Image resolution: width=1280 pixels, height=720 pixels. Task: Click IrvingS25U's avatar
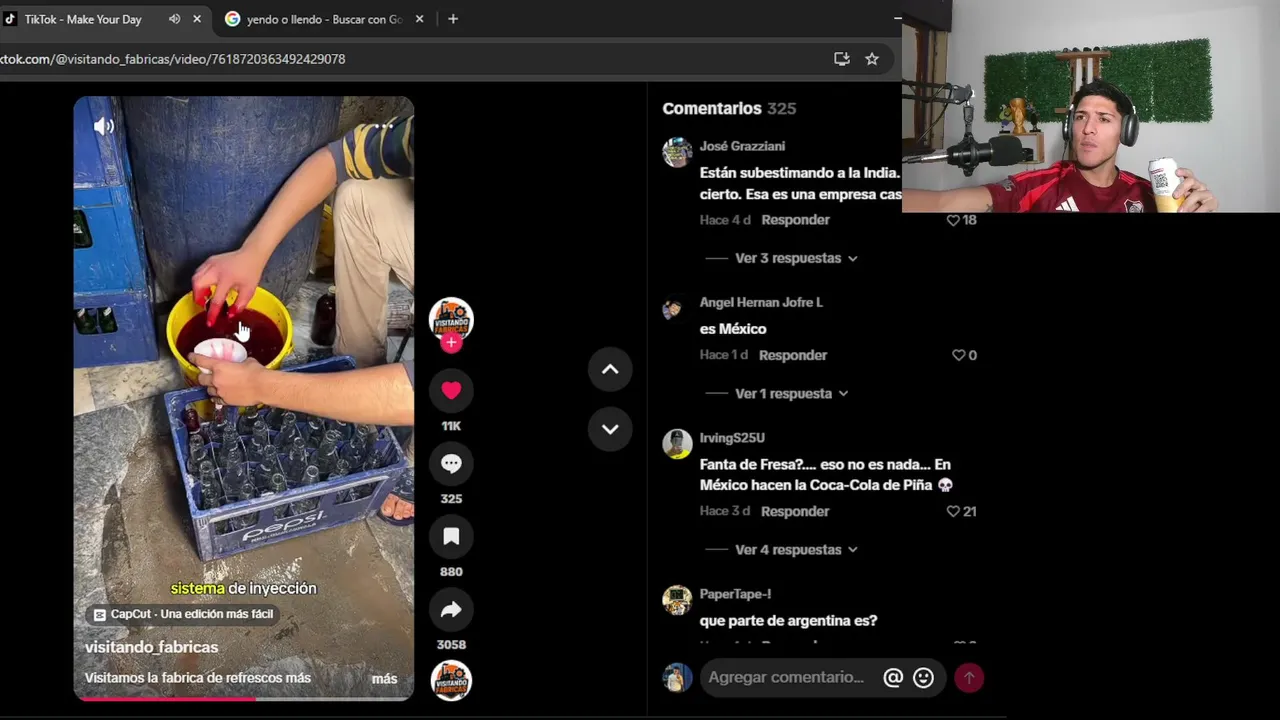(x=677, y=444)
